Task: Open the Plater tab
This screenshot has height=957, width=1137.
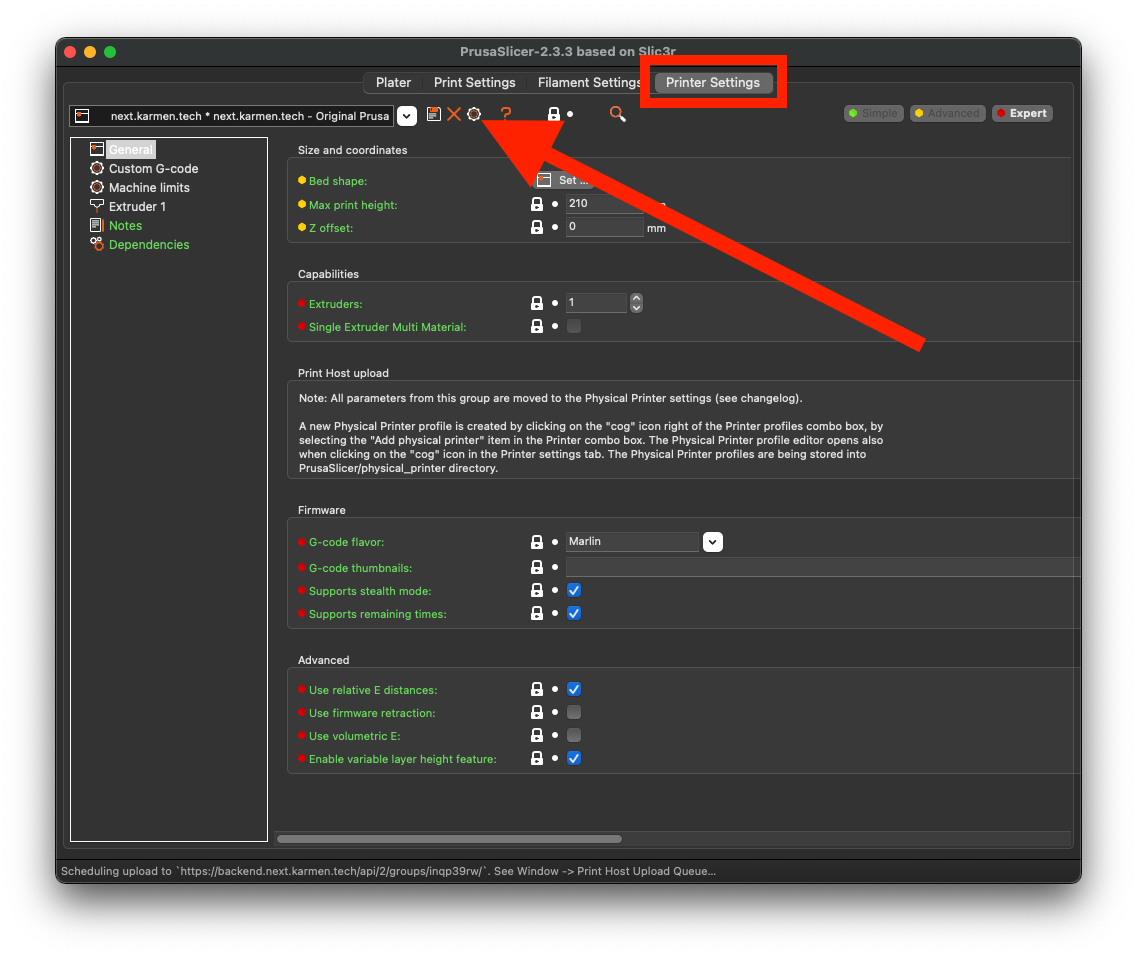Action: point(393,83)
